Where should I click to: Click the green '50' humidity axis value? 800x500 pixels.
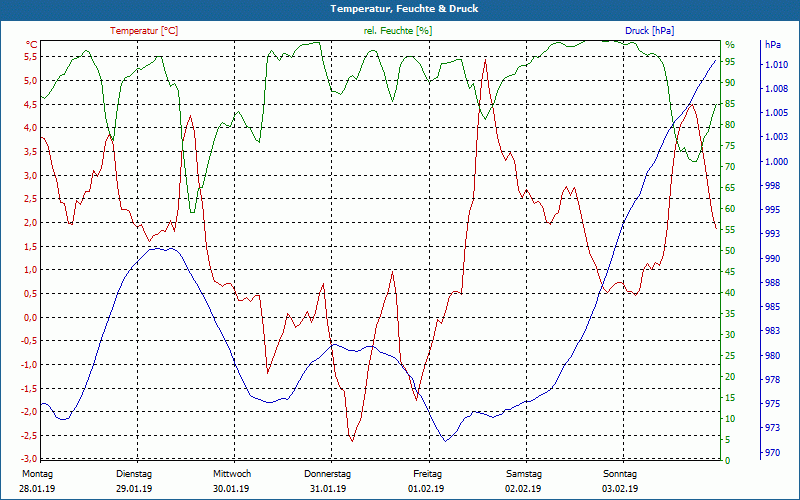pos(730,251)
